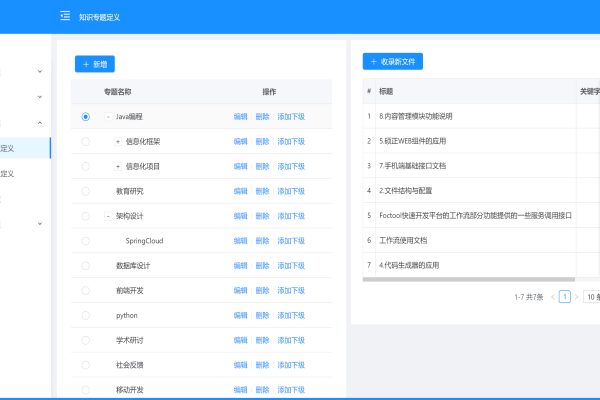
Task: Click 编辑 for Java编程
Action: click(241, 117)
